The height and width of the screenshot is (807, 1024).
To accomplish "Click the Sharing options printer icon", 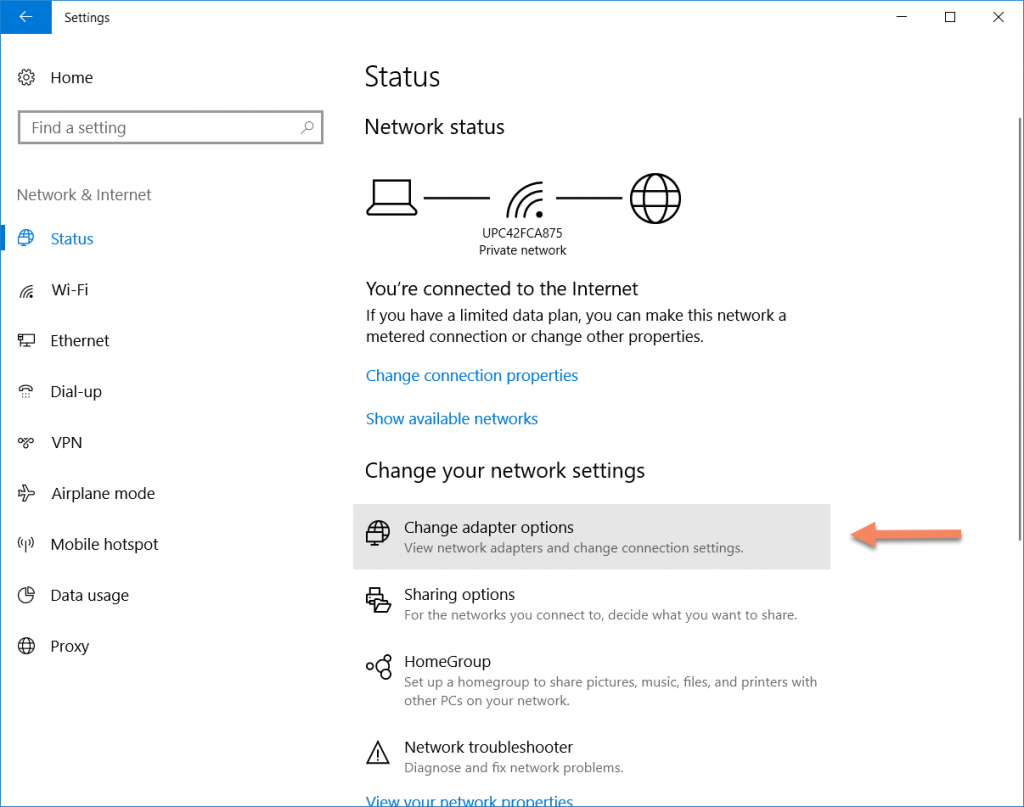I will click(x=378, y=600).
